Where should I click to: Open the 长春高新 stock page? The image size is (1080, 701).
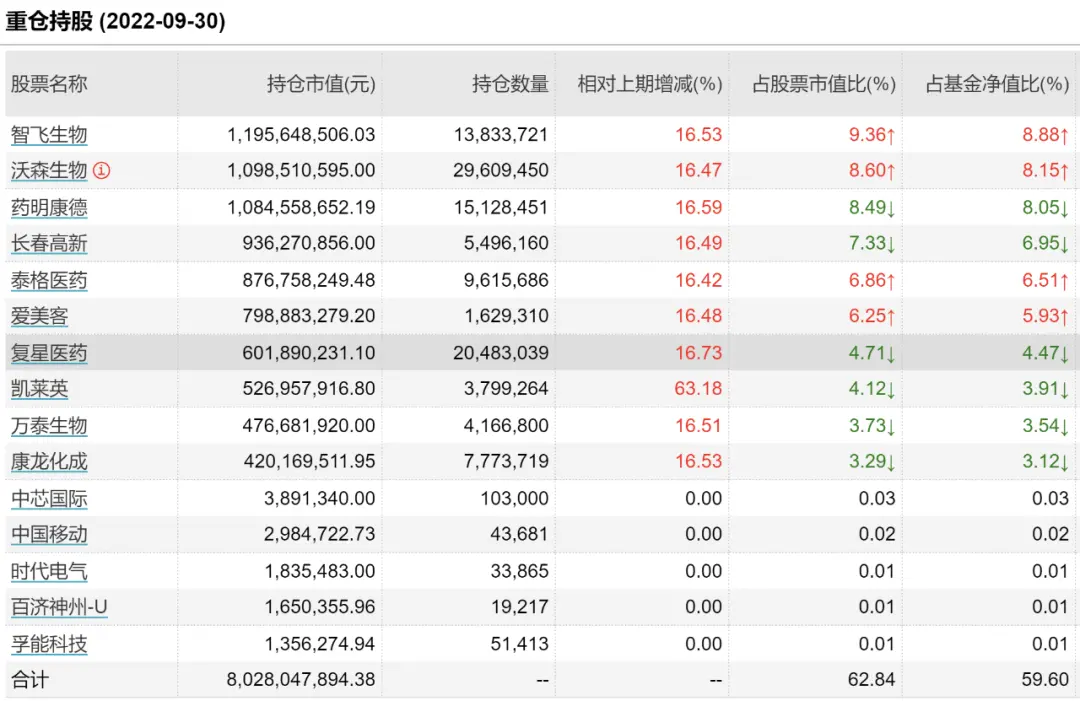click(49, 243)
